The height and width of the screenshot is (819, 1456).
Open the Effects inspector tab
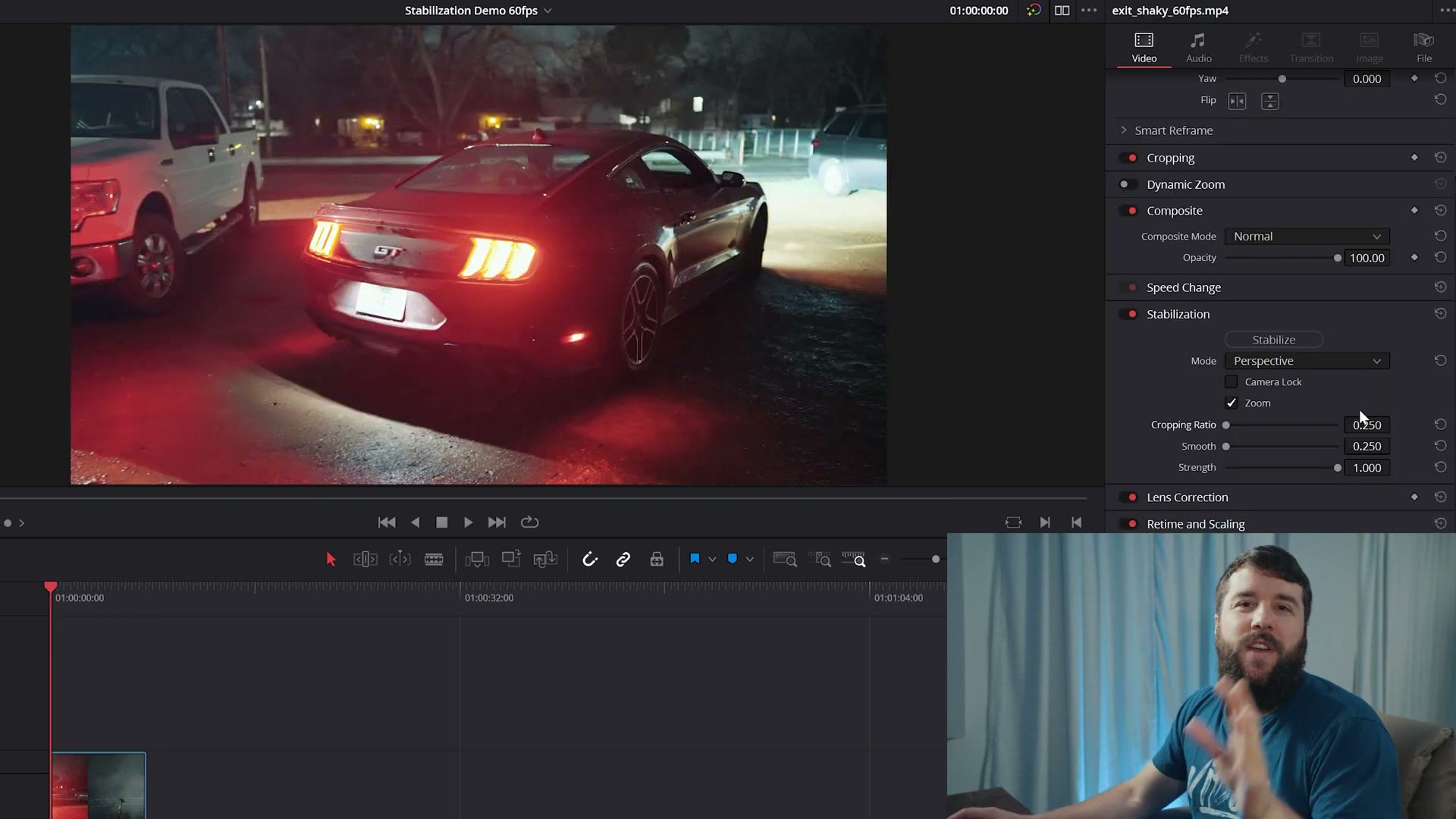(x=1254, y=47)
